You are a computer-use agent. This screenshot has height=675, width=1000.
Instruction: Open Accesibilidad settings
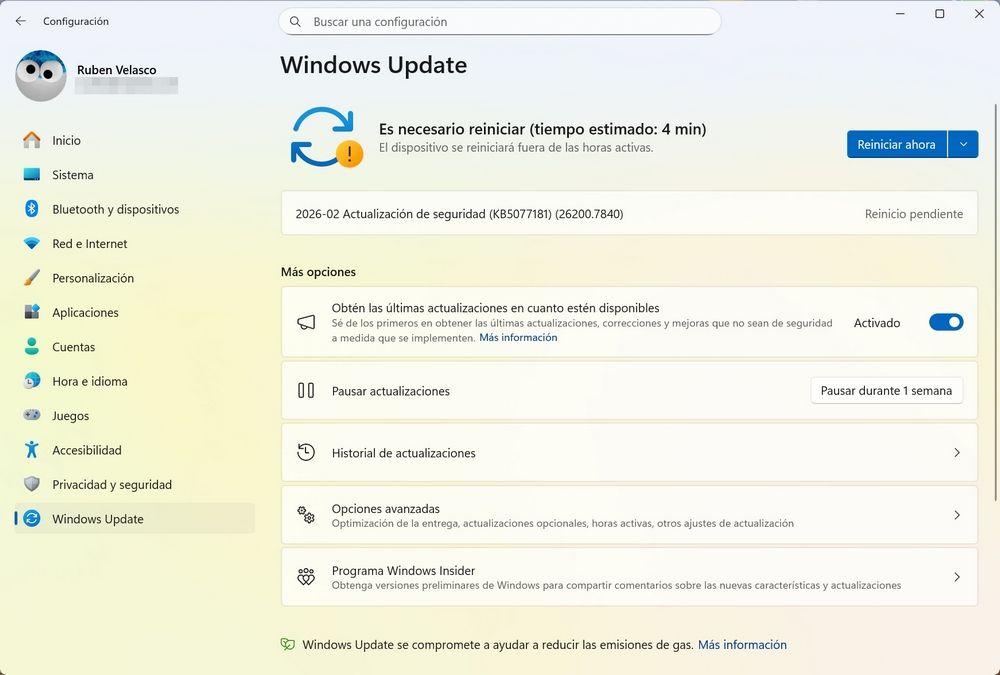(85, 450)
